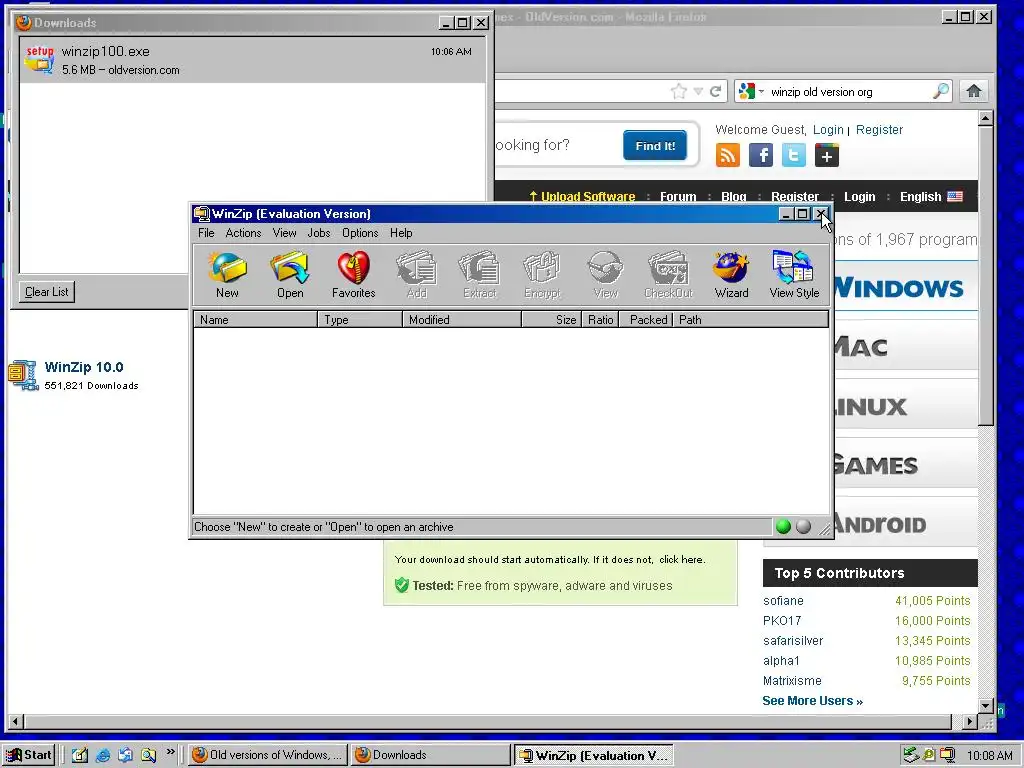1024x768 pixels.
Task: Open the File menu in WinZip
Action: (x=206, y=233)
